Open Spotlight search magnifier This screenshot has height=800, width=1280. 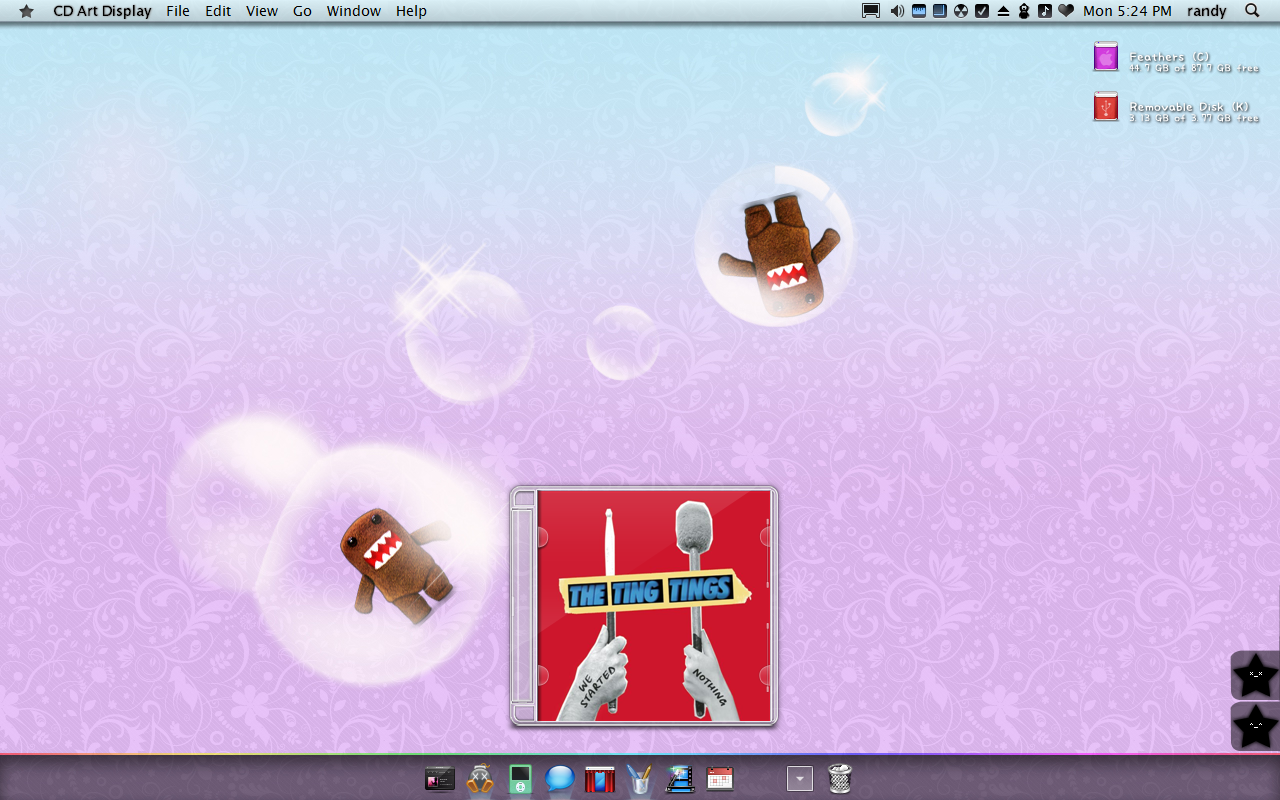point(1252,11)
